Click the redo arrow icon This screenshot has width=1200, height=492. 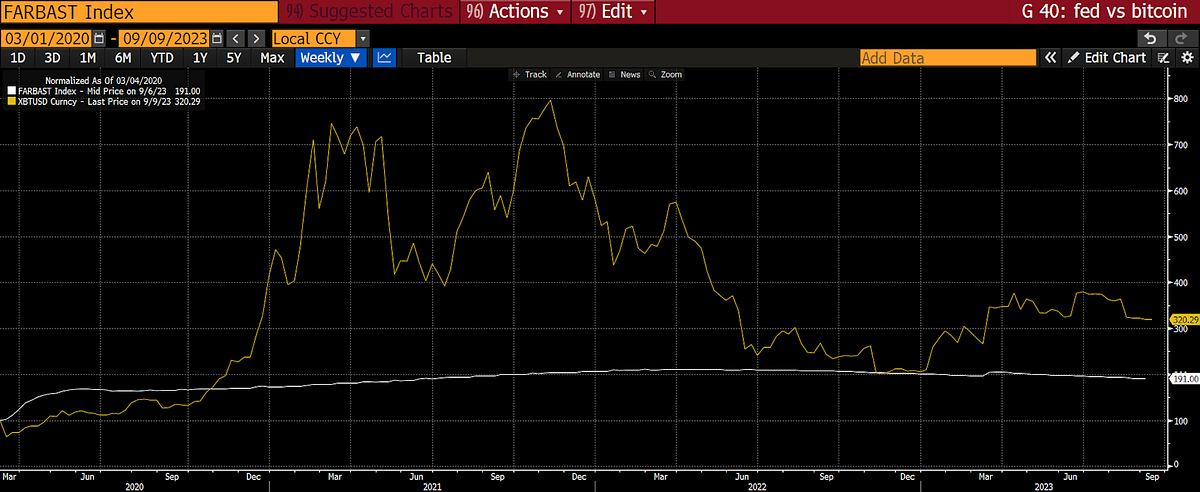tap(1179, 38)
